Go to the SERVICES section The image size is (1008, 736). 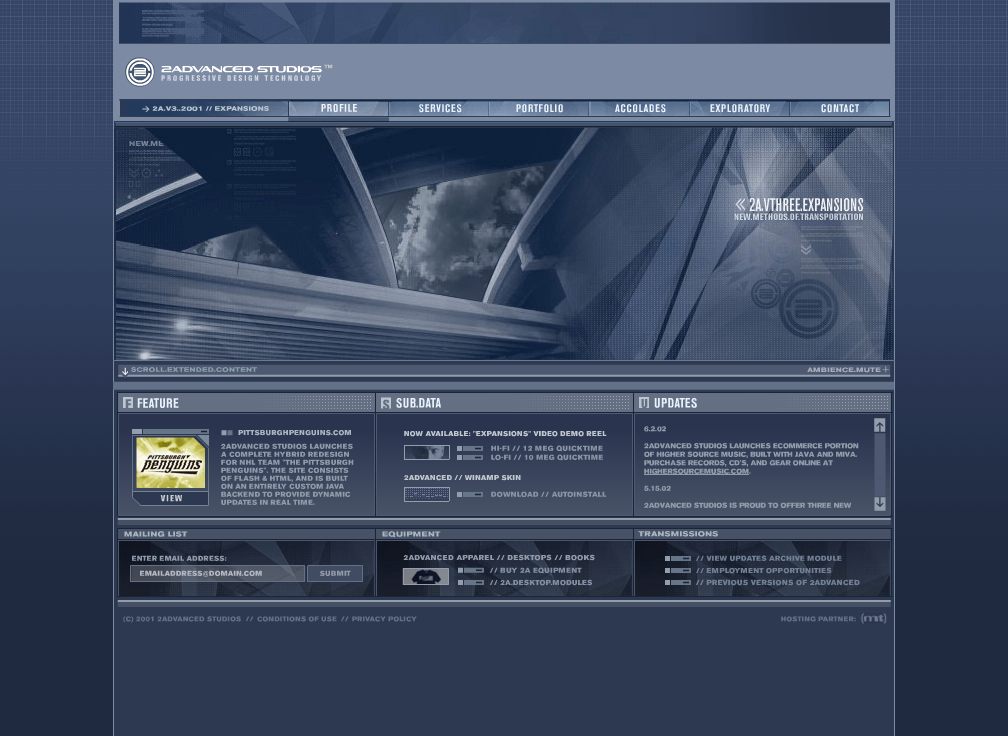tap(440, 109)
